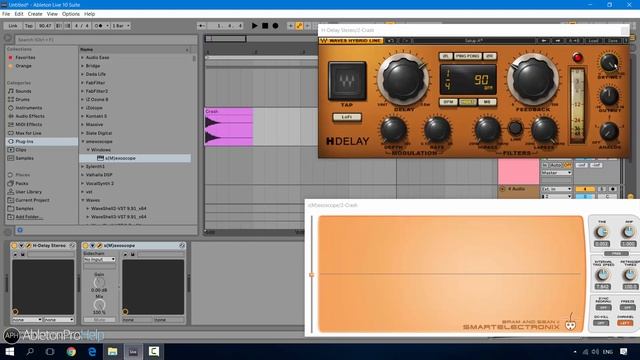The image size is (640, 360).
Task: Open the 1 Bar quantization dropdown
Action: pyautogui.click(x=121, y=26)
